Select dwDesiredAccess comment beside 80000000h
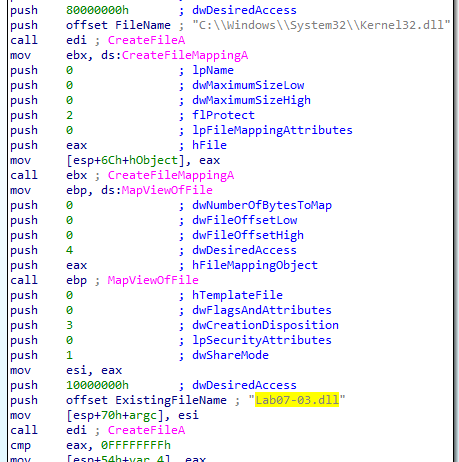 point(244,10)
